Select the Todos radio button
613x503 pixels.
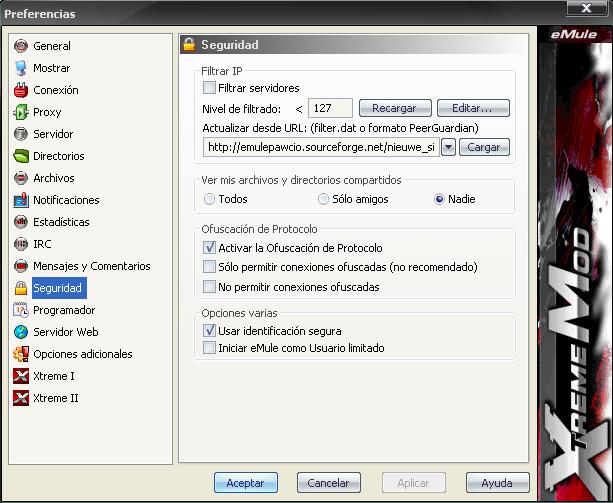pyautogui.click(x=209, y=199)
